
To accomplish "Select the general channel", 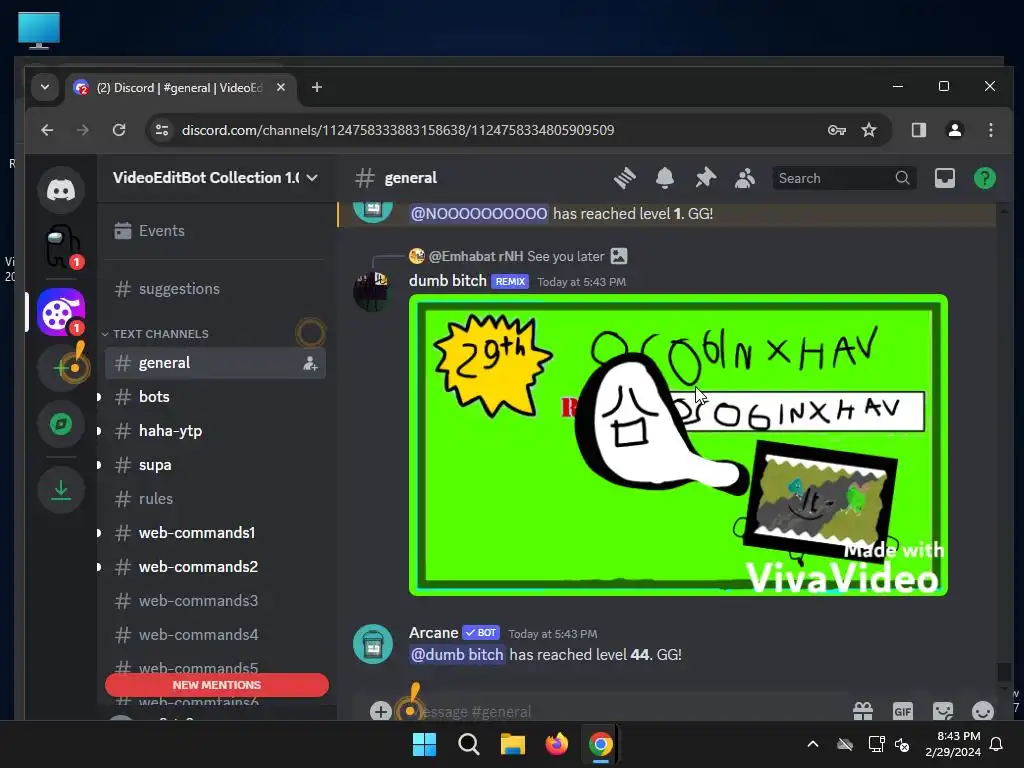I will click(216, 363).
